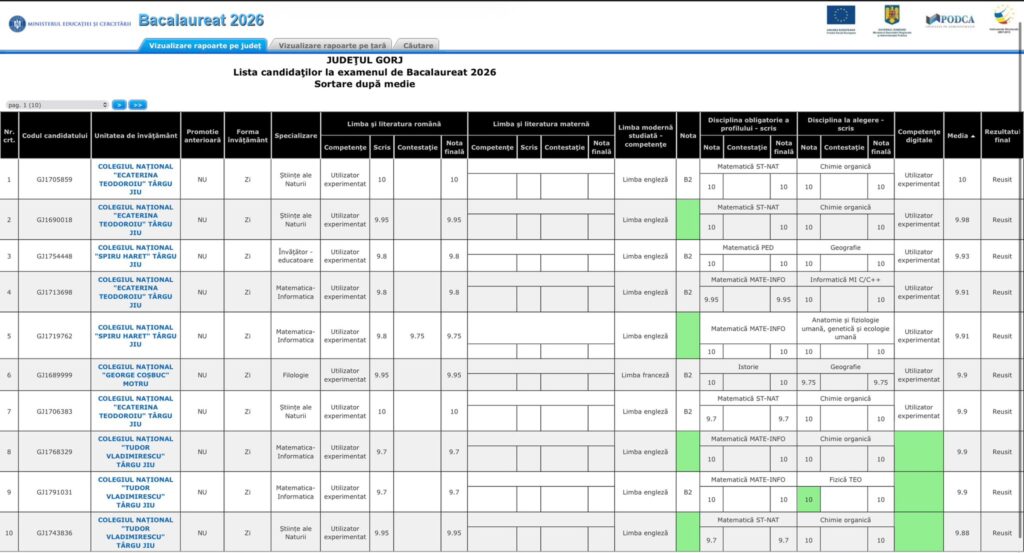
Task: Open 'Spiru Haret' school link for GJ1754448
Action: pyautogui.click(x=135, y=256)
